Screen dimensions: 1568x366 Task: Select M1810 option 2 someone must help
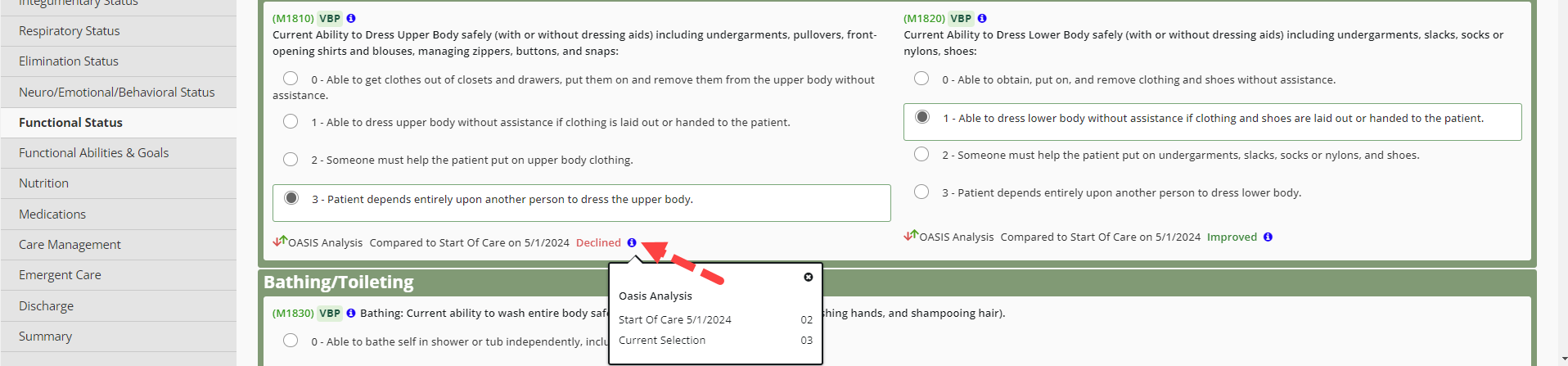point(291,159)
